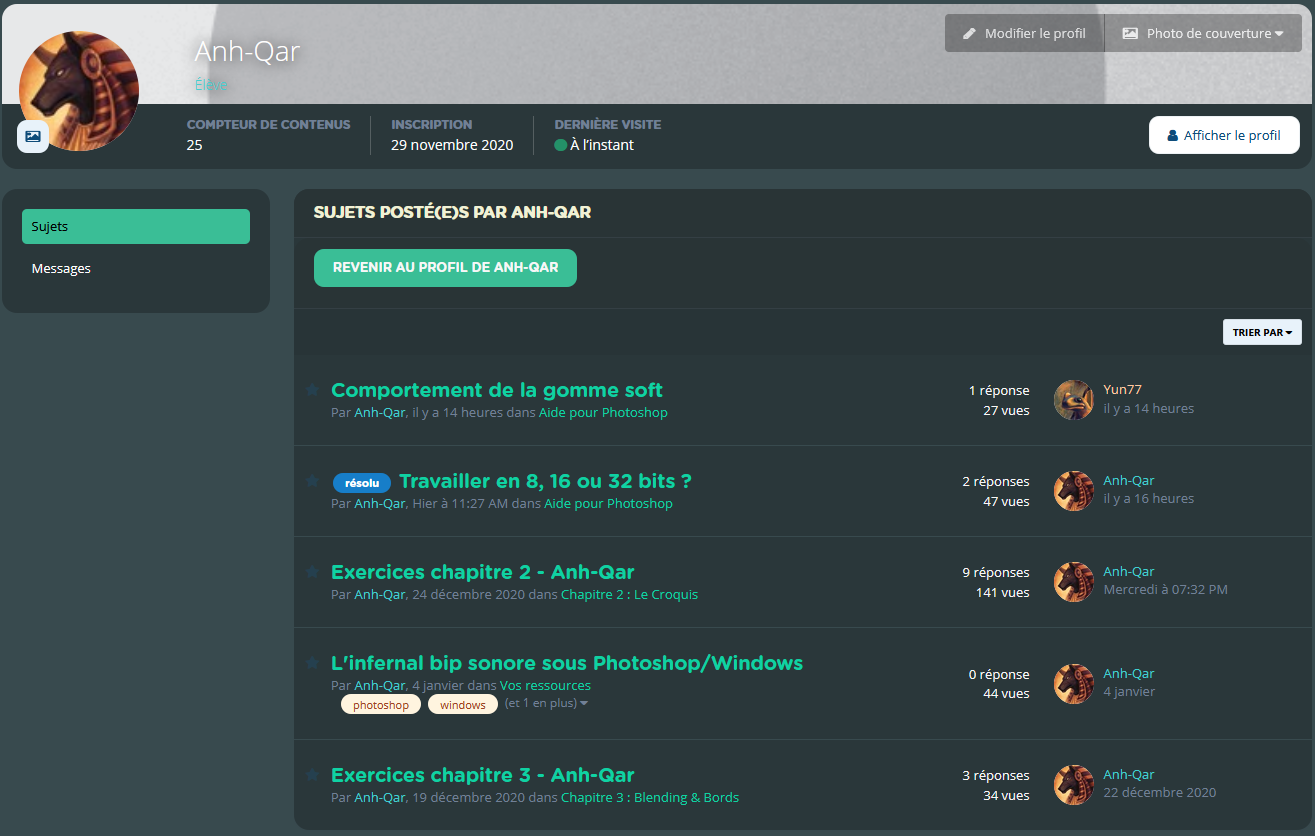
Task: Click the photoshop tag
Action: click(381, 705)
